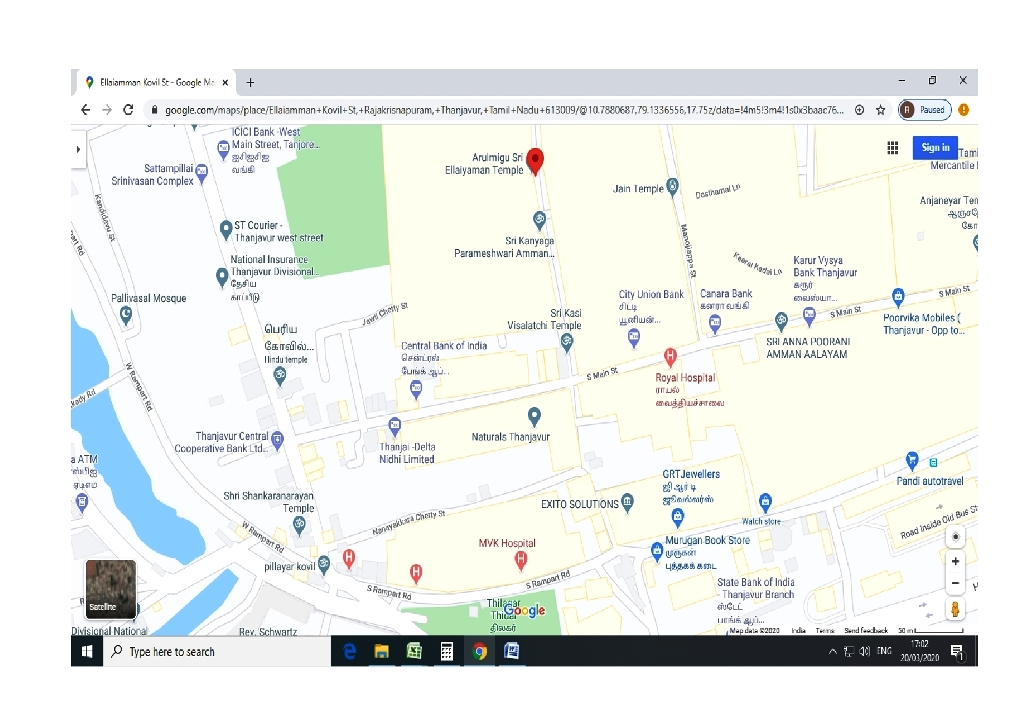The image size is (1024, 724).
Task: Expand the collapsed side panel
Action: [x=78, y=149]
